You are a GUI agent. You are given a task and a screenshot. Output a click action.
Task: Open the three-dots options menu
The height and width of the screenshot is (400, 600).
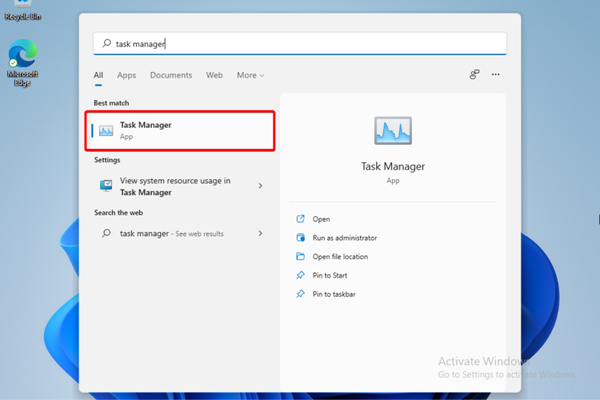pyautogui.click(x=496, y=75)
